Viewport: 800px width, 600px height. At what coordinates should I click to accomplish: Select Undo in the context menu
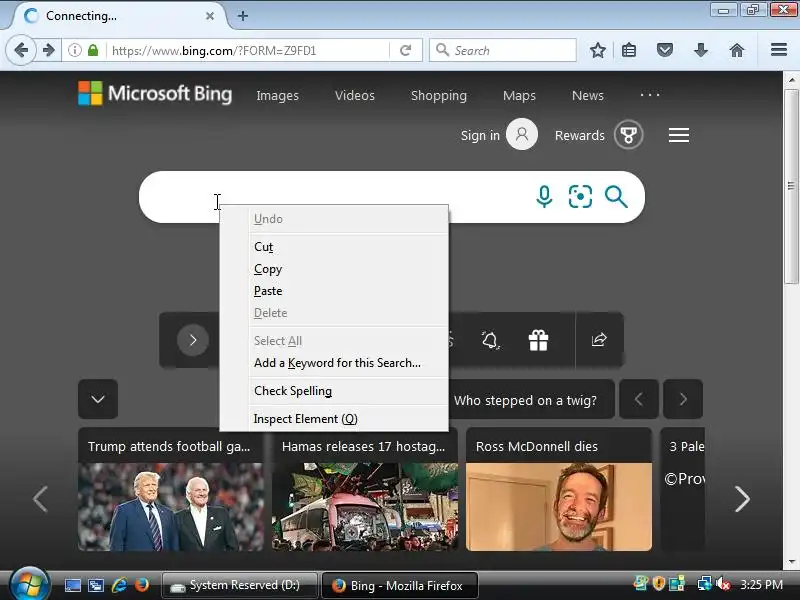pos(334,219)
